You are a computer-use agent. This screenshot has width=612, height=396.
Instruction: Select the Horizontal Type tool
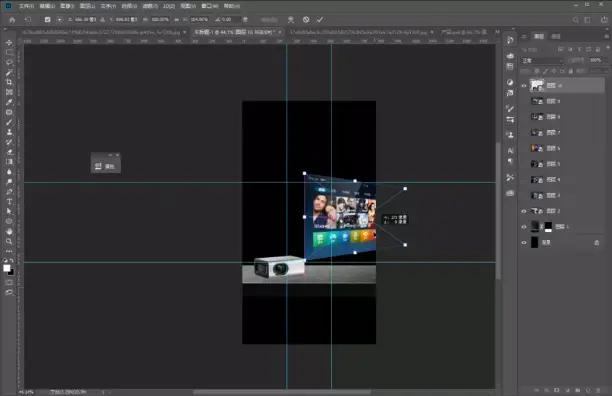[x=9, y=202]
